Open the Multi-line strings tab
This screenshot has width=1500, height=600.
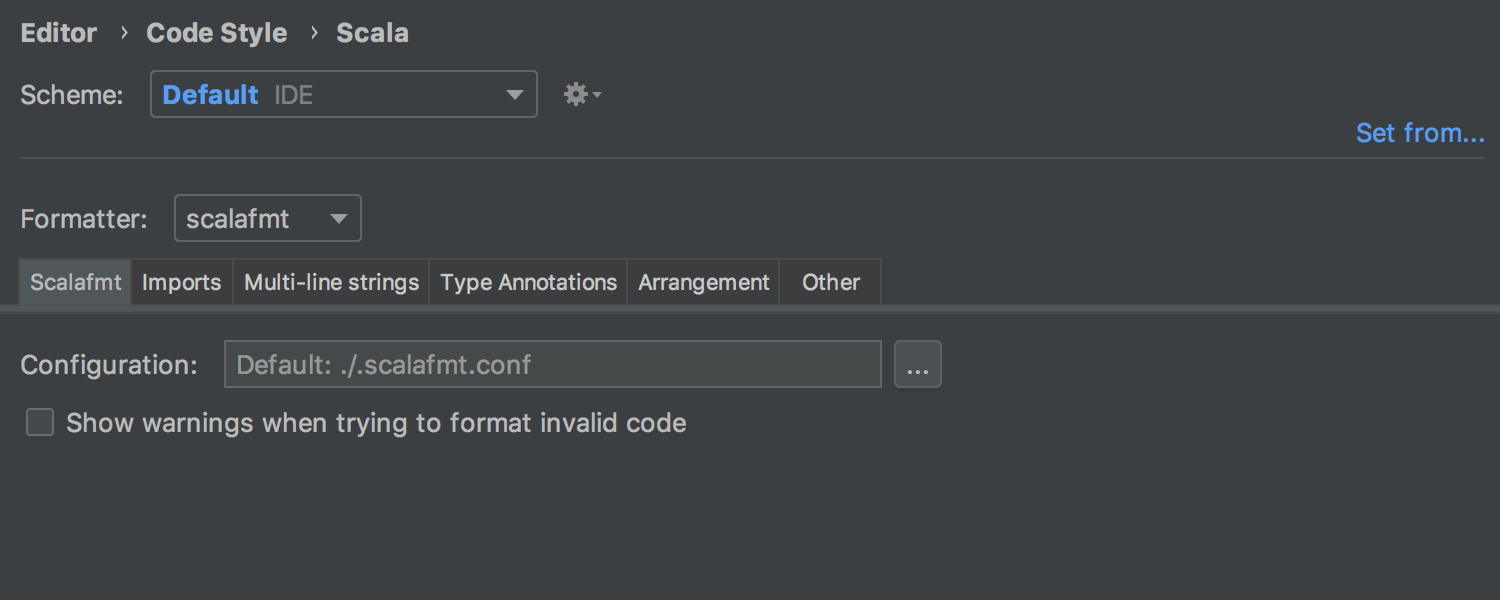pyautogui.click(x=331, y=282)
